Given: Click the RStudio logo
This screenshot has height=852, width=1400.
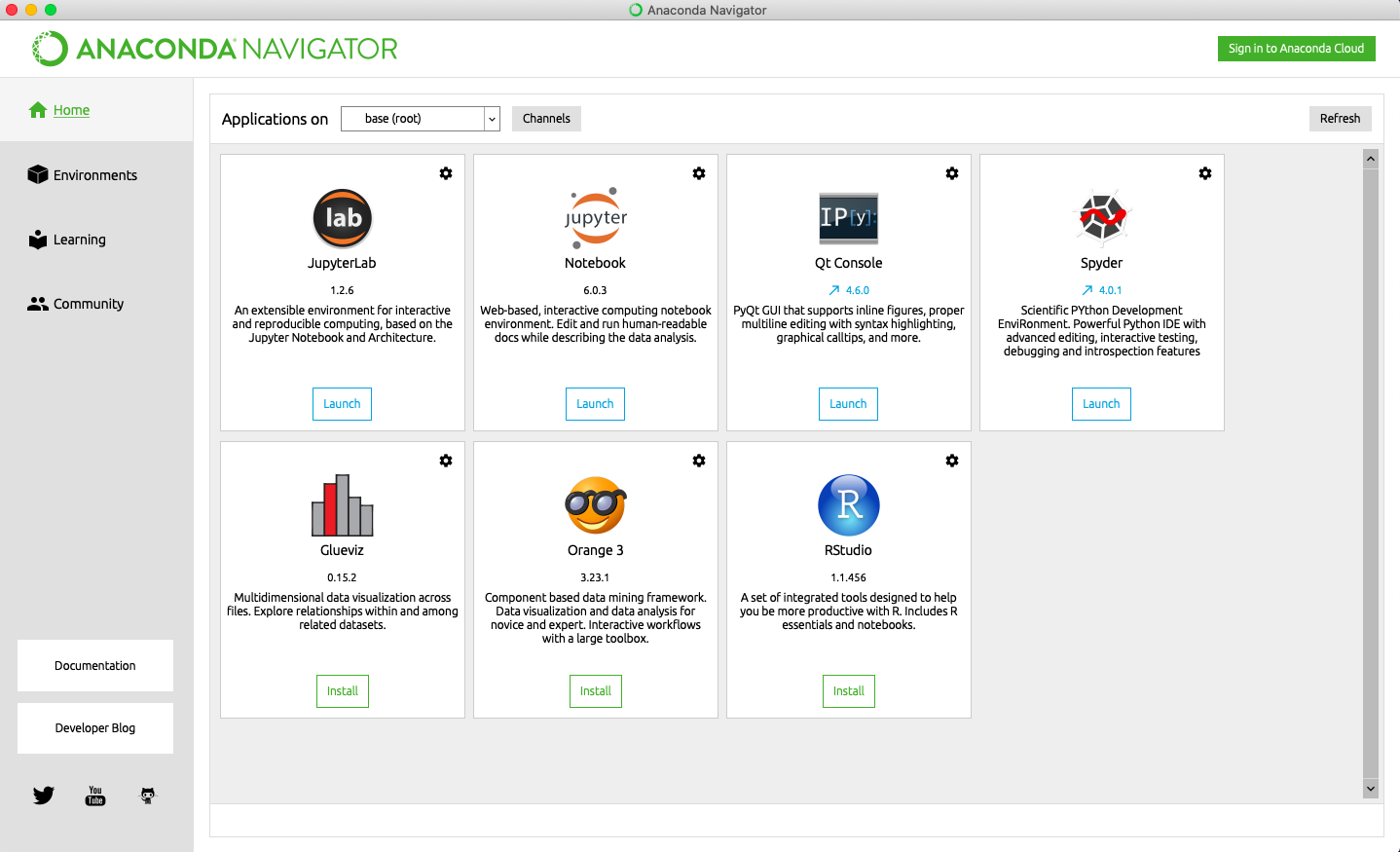Looking at the screenshot, I should pyautogui.click(x=849, y=505).
